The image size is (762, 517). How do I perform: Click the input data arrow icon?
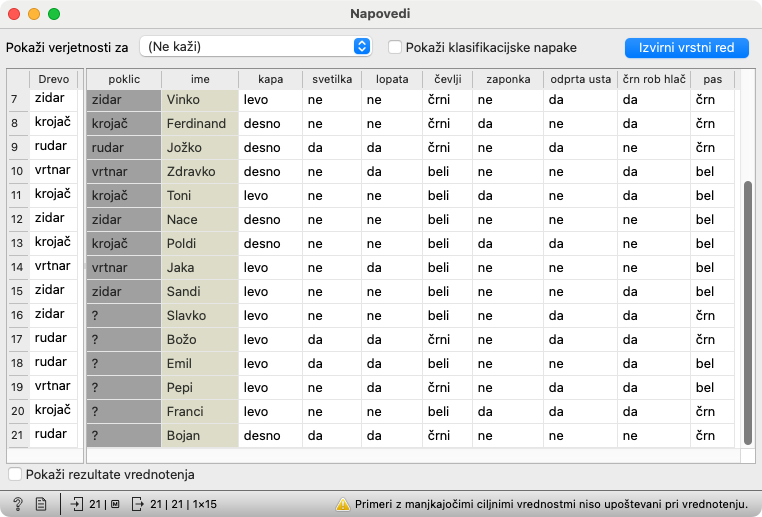click(78, 504)
